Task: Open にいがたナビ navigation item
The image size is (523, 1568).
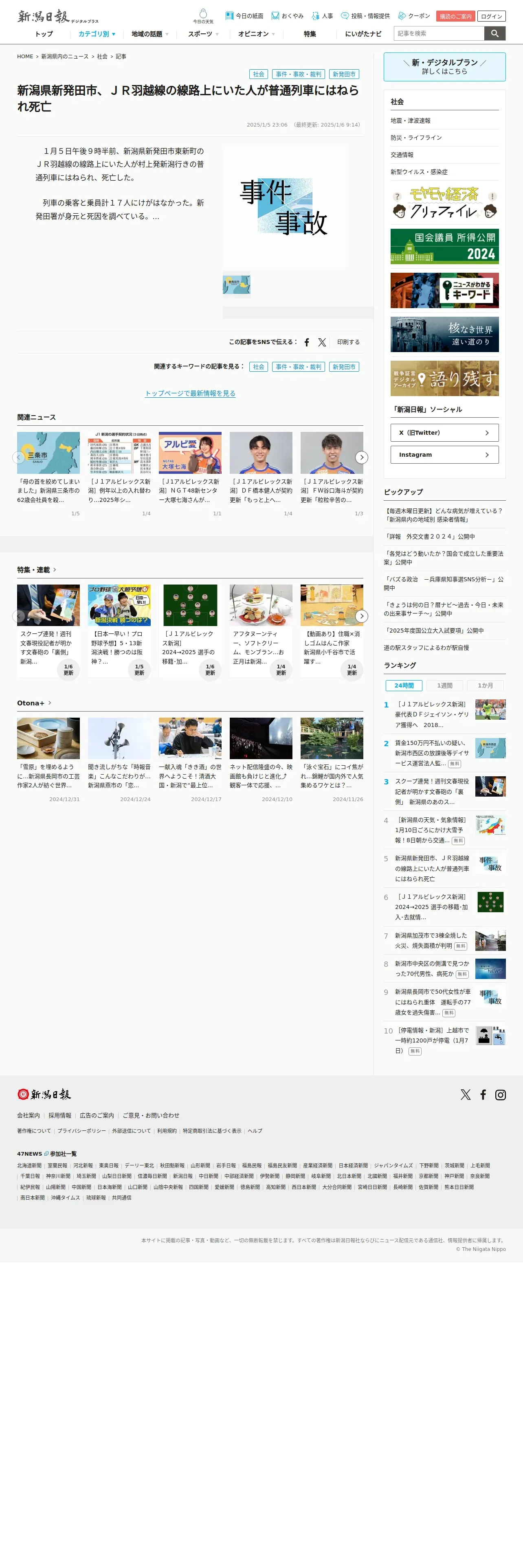Action: tap(363, 34)
